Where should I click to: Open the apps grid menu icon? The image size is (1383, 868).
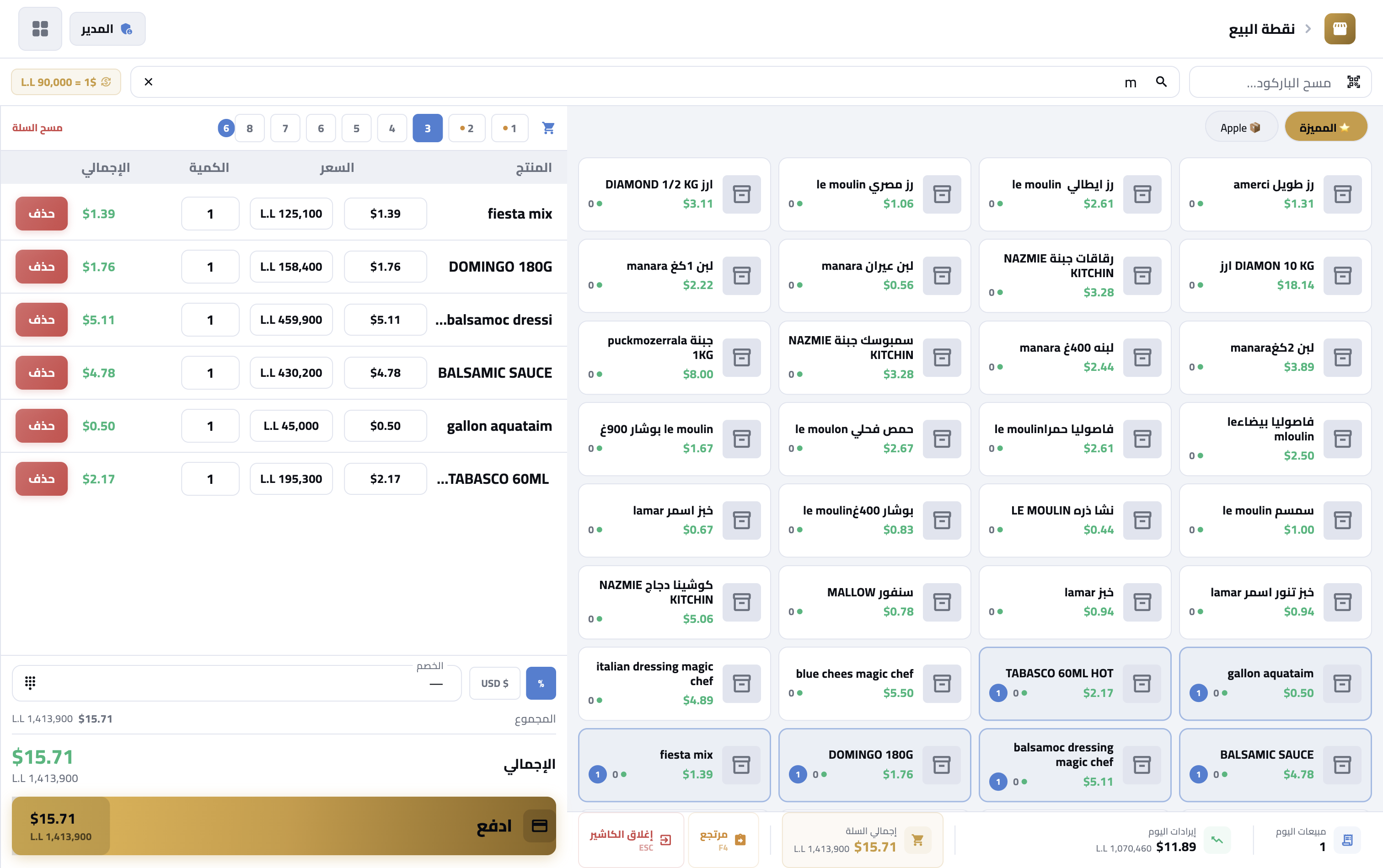[40, 29]
